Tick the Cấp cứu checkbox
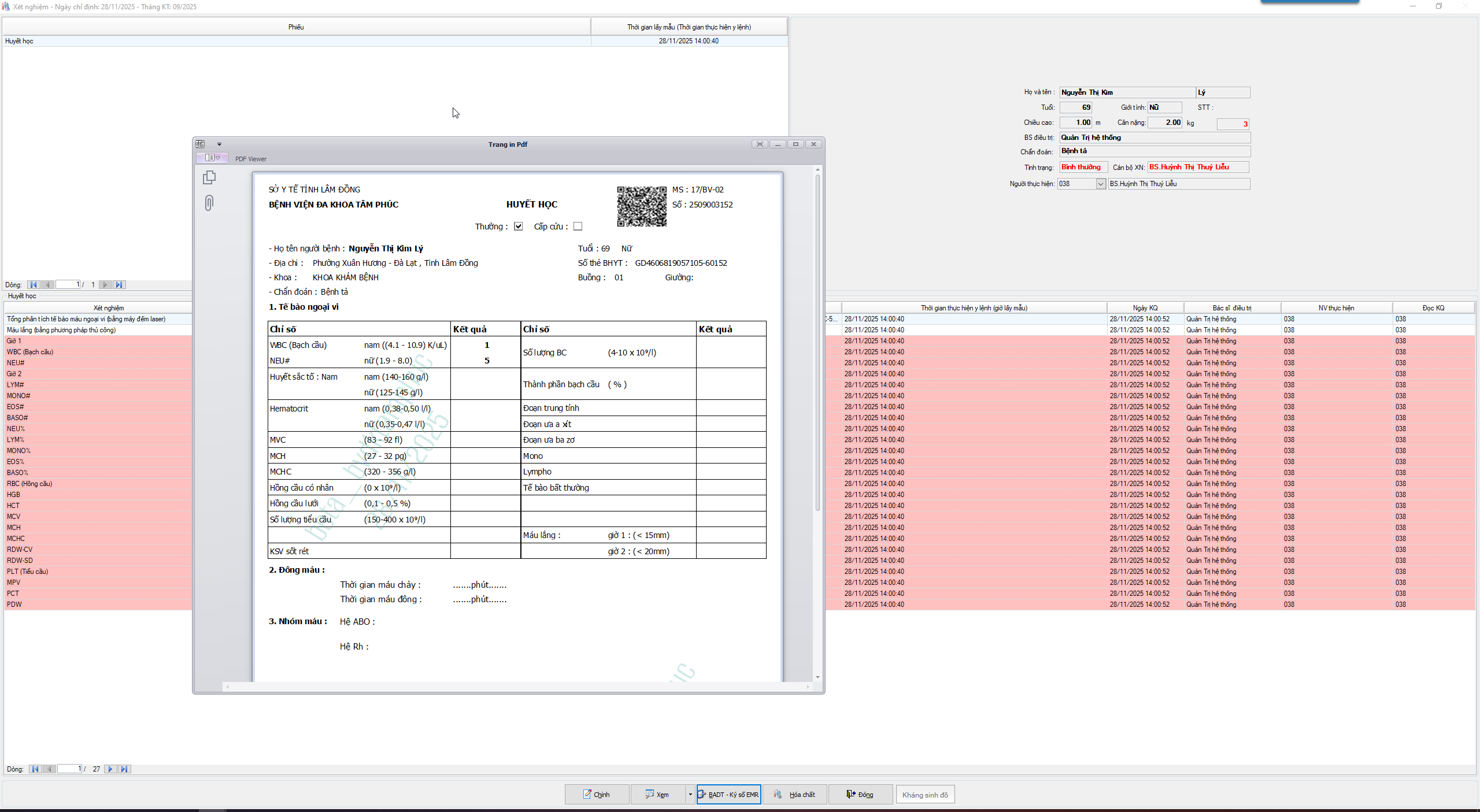 click(x=578, y=227)
